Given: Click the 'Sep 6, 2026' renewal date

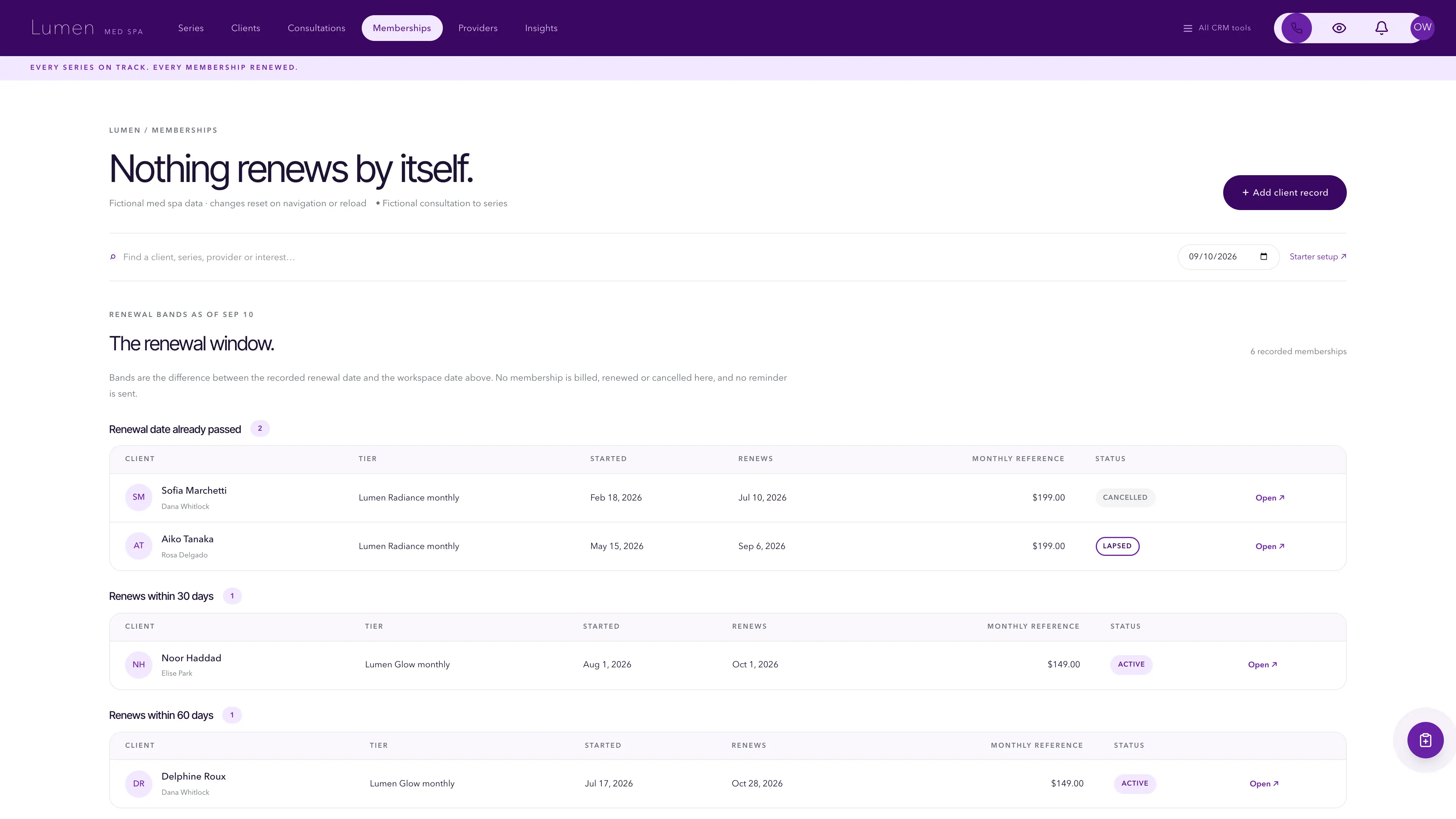Looking at the screenshot, I should 761,546.
